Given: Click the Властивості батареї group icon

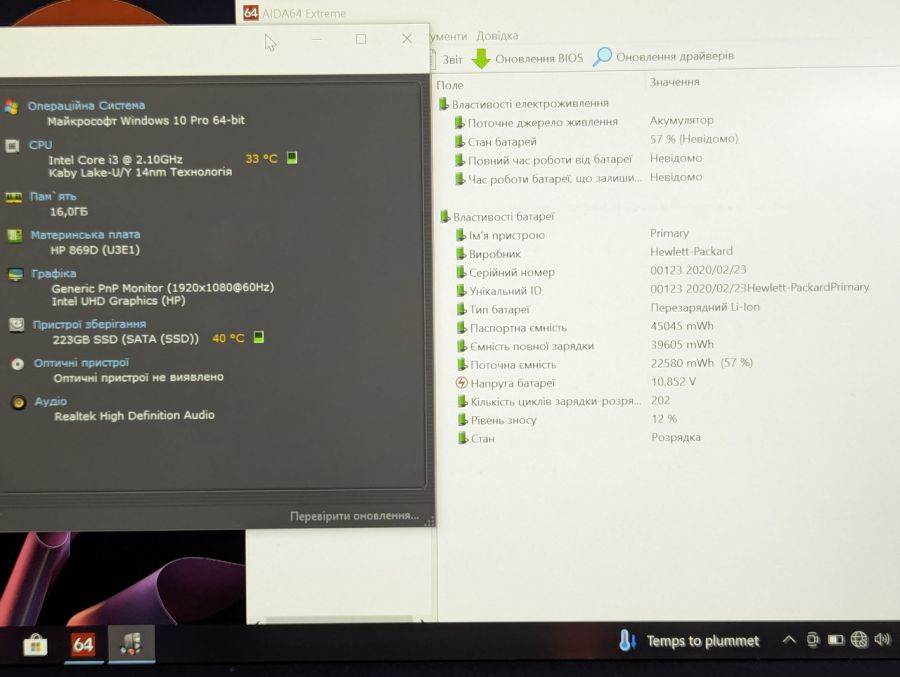Looking at the screenshot, I should click(445, 216).
